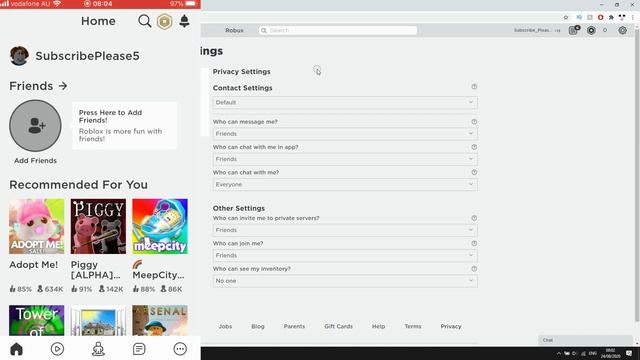The height and width of the screenshot is (360, 640).
Task: Open the Who can chat with me dropdown
Action: tap(345, 184)
